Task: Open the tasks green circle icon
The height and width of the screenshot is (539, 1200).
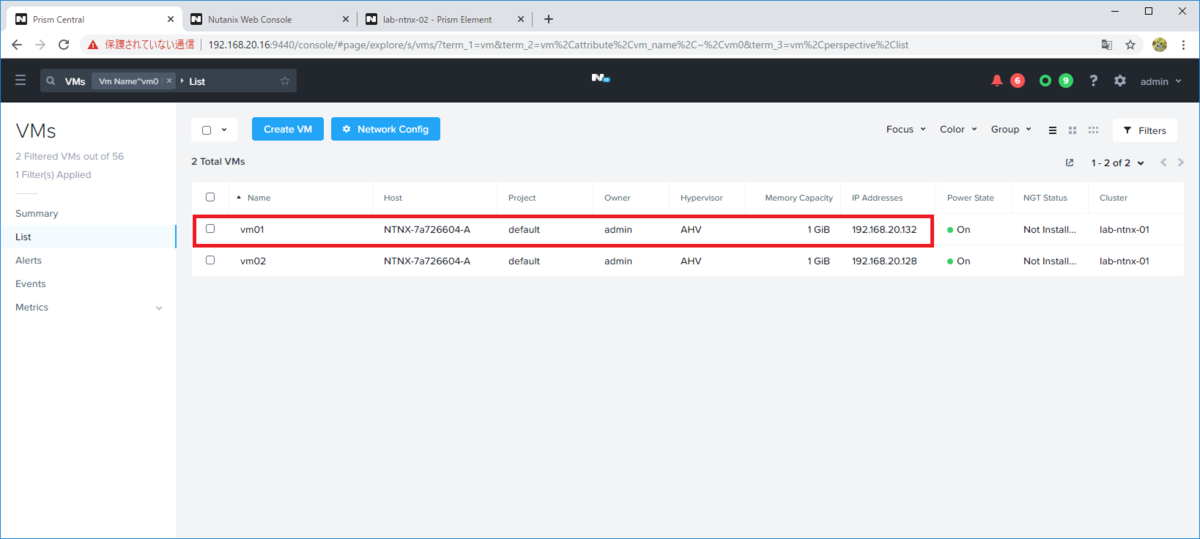Action: click(1045, 80)
